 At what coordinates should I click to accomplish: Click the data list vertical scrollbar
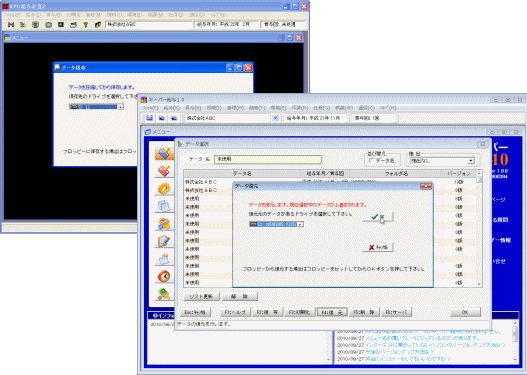click(x=479, y=228)
